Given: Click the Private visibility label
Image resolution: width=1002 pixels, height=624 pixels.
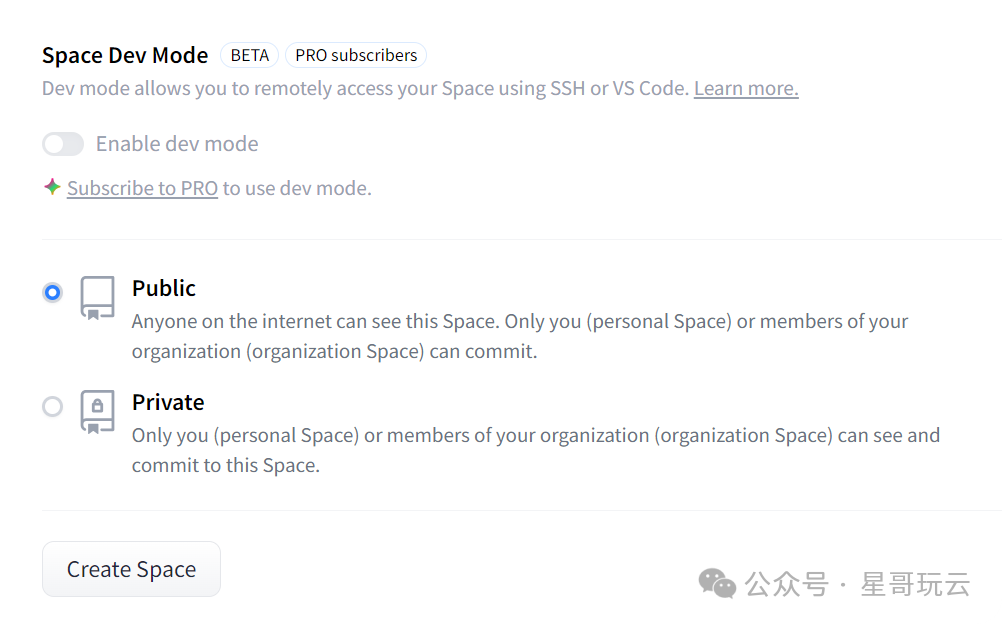Looking at the screenshot, I should click(168, 402).
